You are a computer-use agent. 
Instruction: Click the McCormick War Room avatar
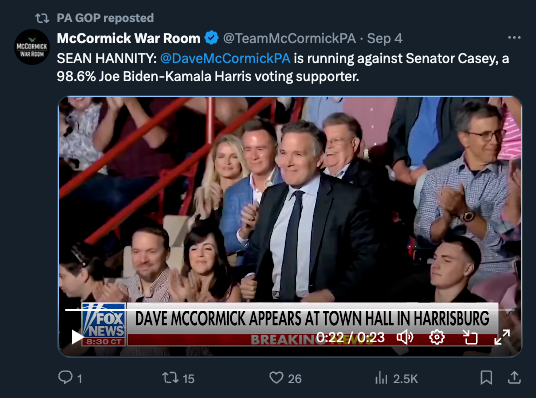[x=32, y=47]
